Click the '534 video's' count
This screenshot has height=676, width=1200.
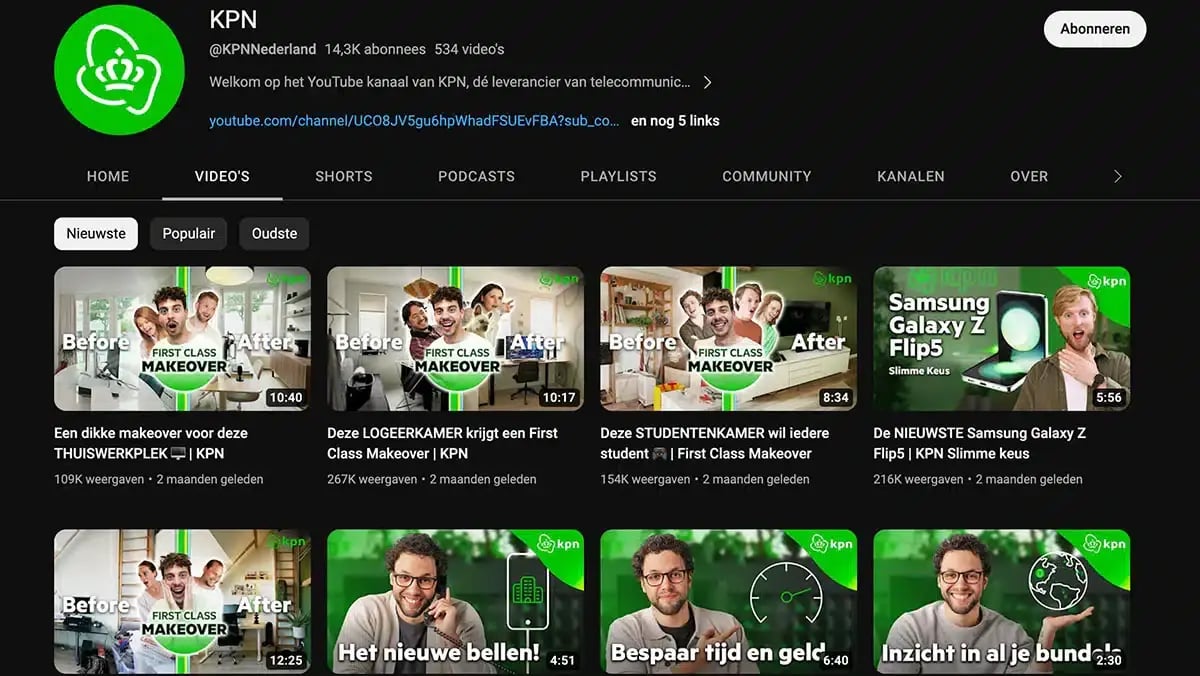click(x=469, y=49)
